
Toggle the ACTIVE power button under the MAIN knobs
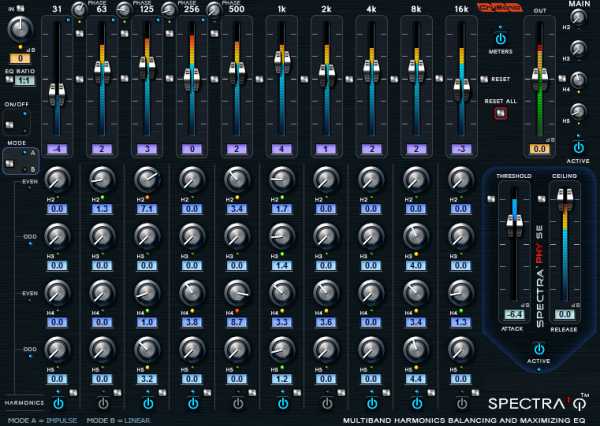(578, 147)
